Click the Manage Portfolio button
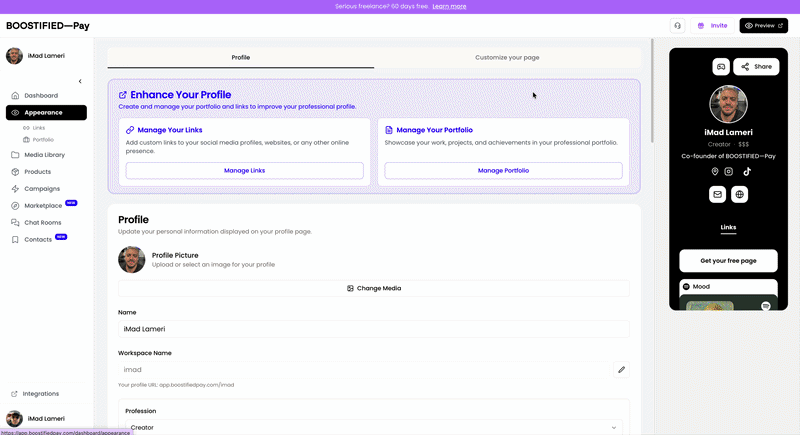The width and height of the screenshot is (800, 435). (x=503, y=170)
